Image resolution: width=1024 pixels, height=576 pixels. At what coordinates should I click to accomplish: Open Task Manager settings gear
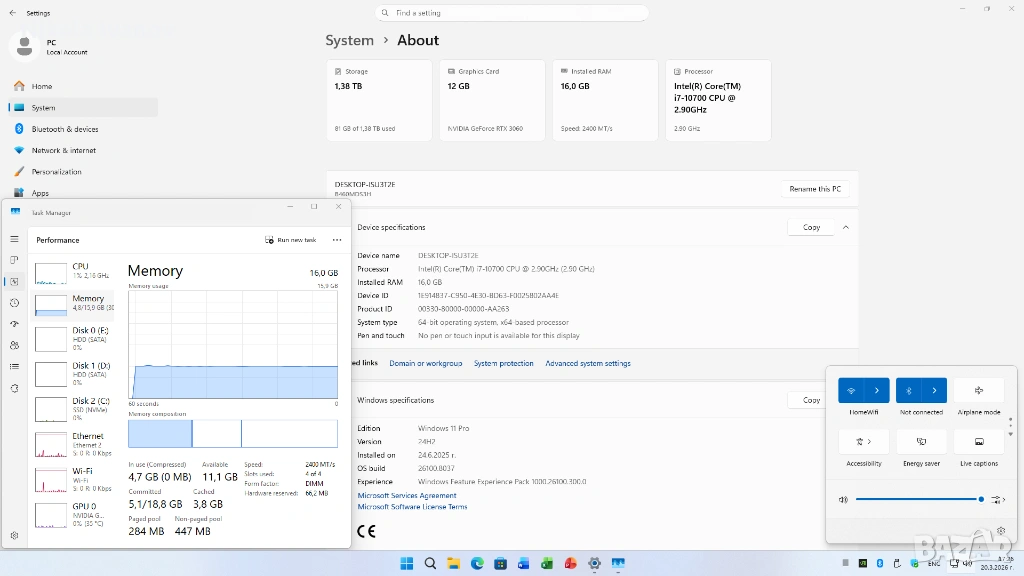click(14, 535)
